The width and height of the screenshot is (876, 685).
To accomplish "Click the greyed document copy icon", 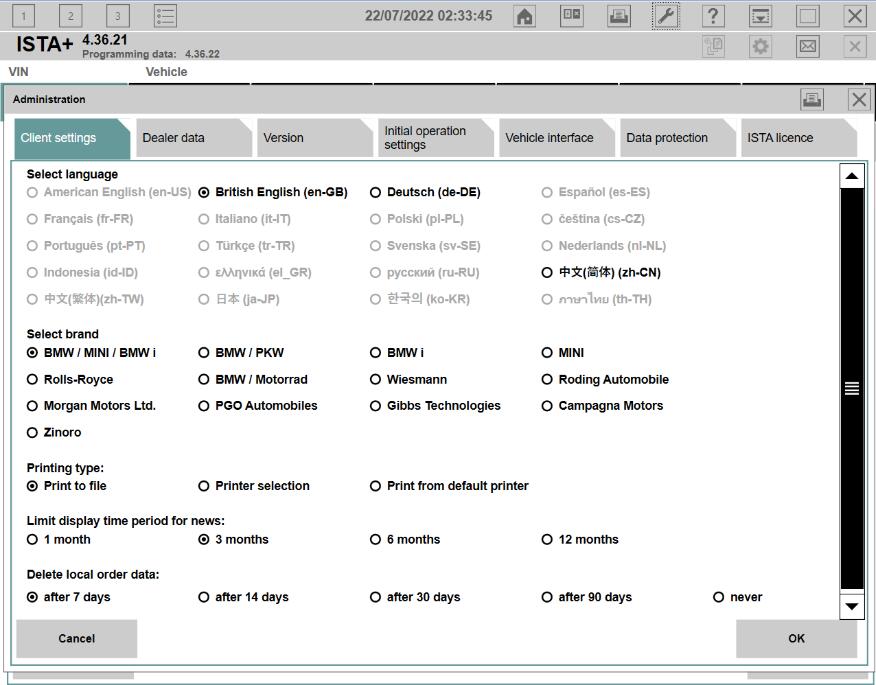I will 713,46.
